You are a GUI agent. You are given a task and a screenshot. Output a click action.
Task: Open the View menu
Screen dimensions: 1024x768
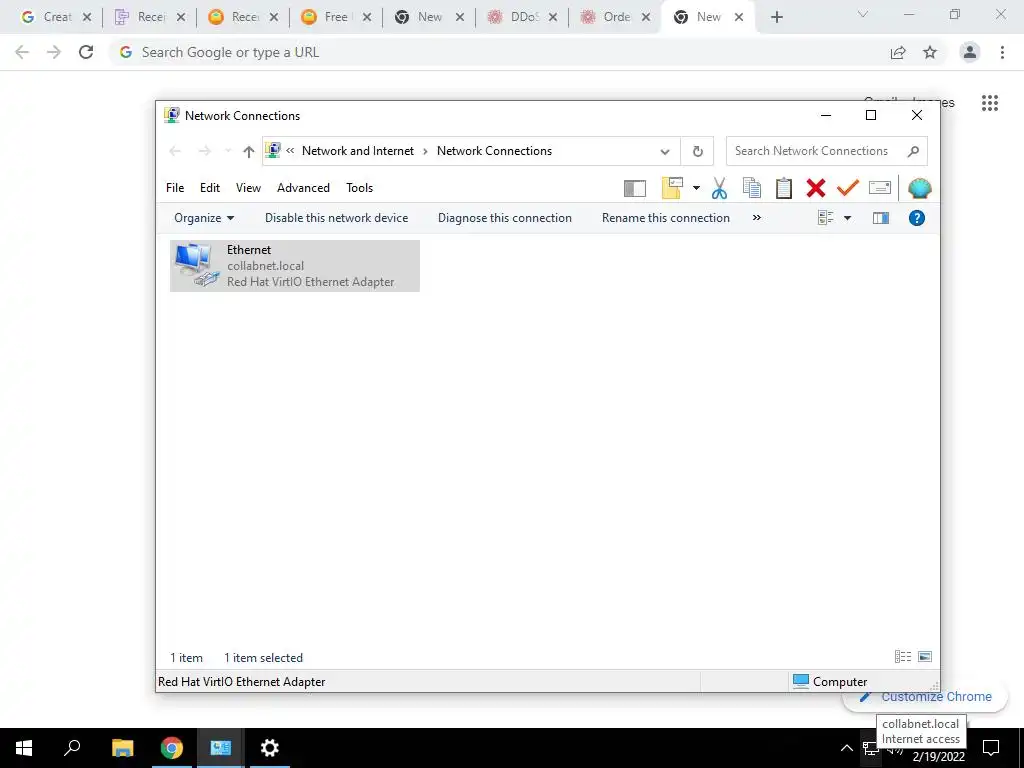coord(248,188)
